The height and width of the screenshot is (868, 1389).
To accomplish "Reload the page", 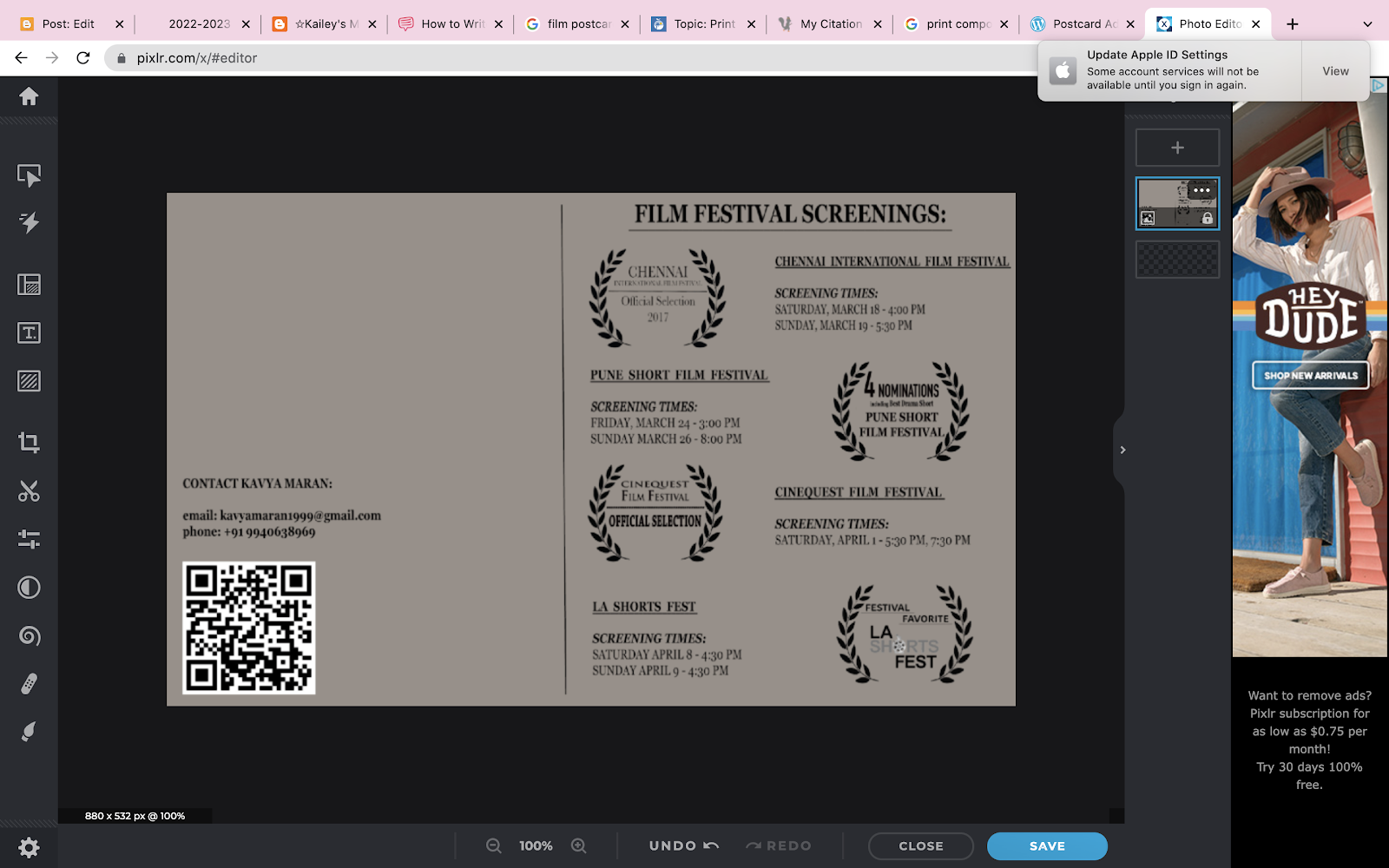I will 83,58.
